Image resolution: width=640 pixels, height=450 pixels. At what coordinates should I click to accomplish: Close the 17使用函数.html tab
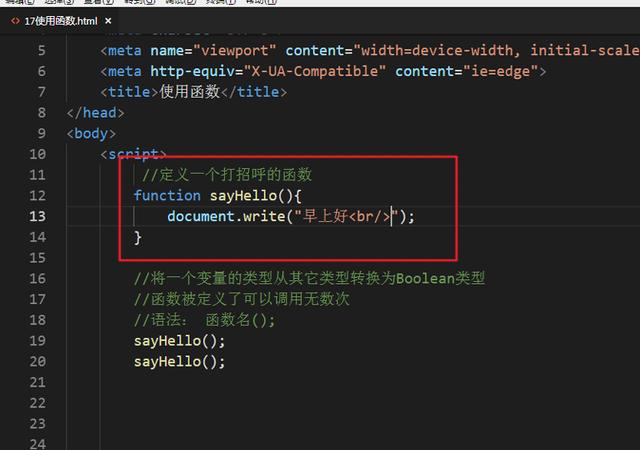[x=108, y=20]
